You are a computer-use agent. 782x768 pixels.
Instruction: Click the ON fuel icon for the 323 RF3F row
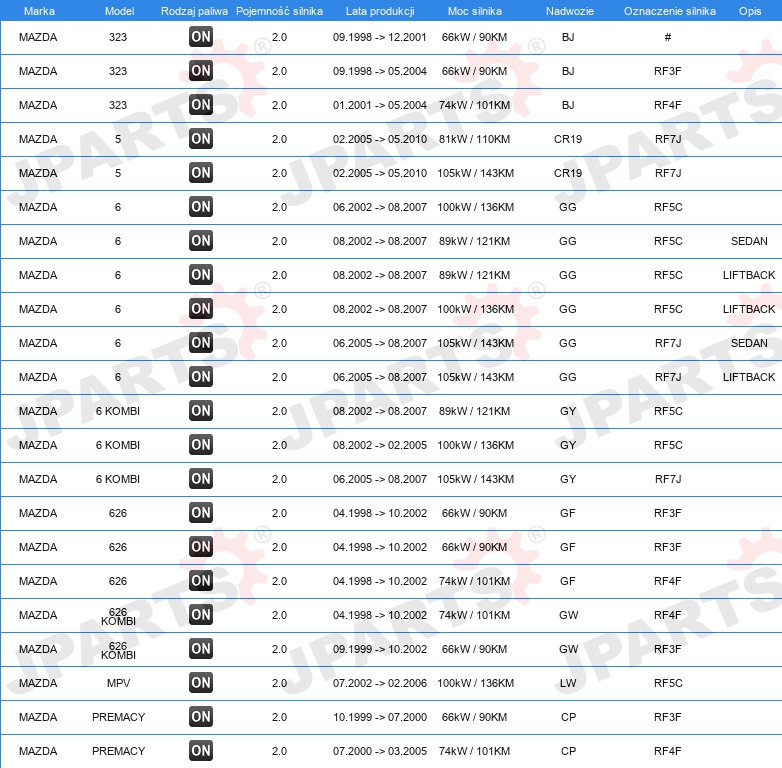[x=201, y=71]
